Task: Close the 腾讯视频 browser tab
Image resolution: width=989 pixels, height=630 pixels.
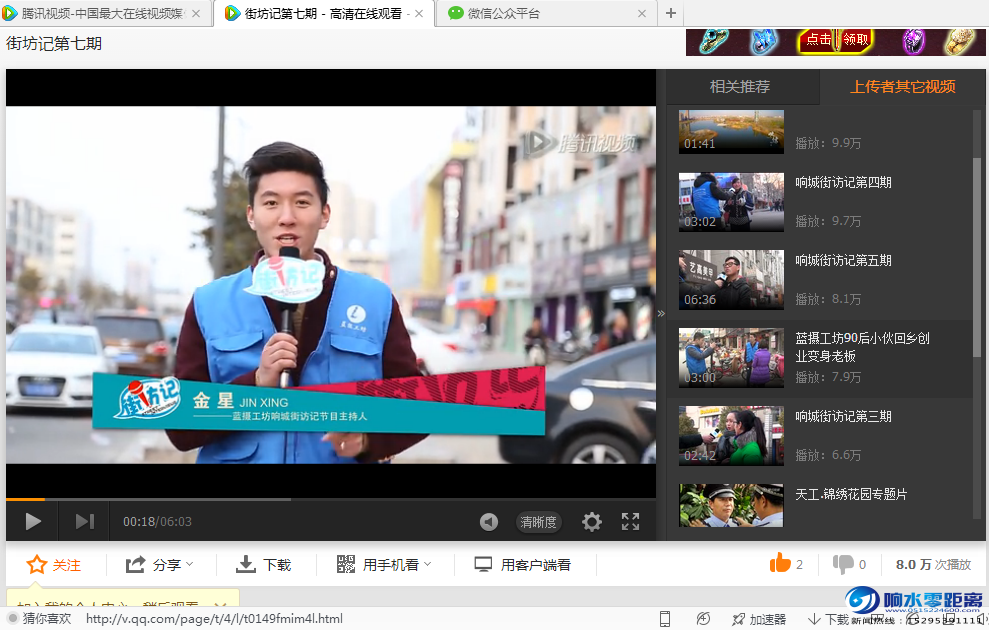Action: tap(196, 13)
